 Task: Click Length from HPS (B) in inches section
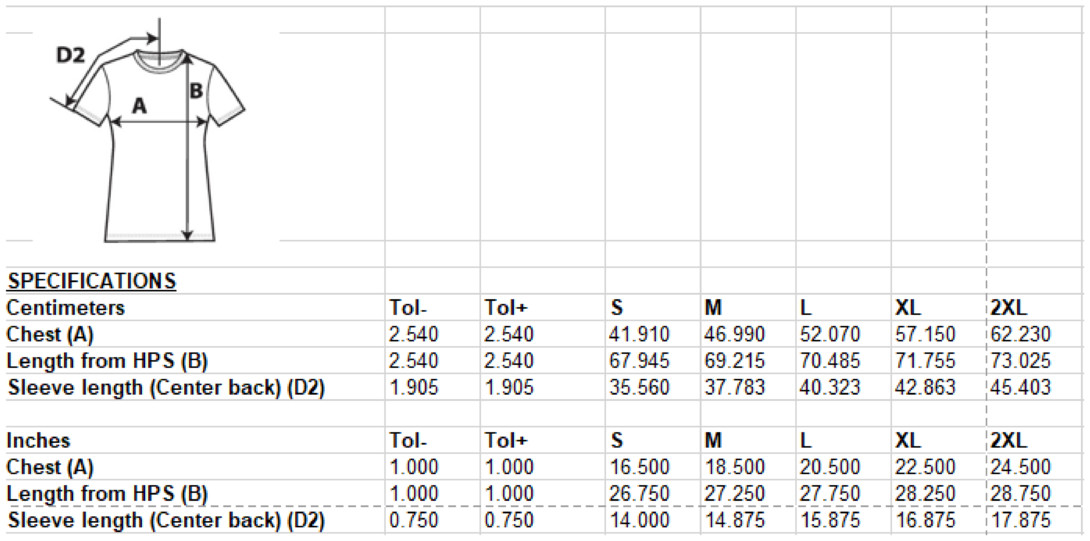(107, 493)
